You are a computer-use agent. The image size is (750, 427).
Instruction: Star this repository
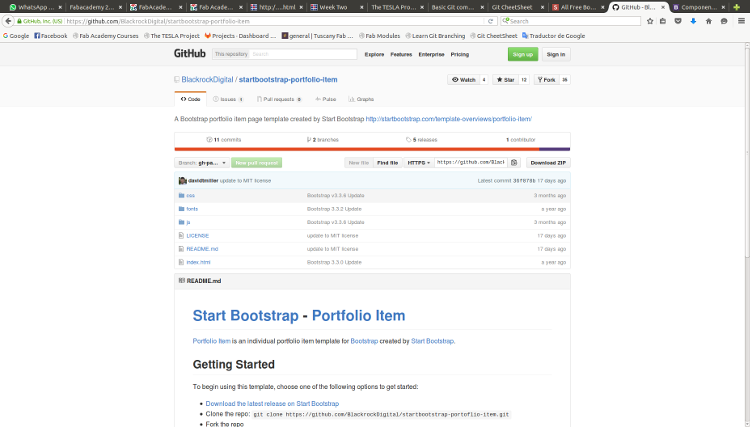point(505,79)
